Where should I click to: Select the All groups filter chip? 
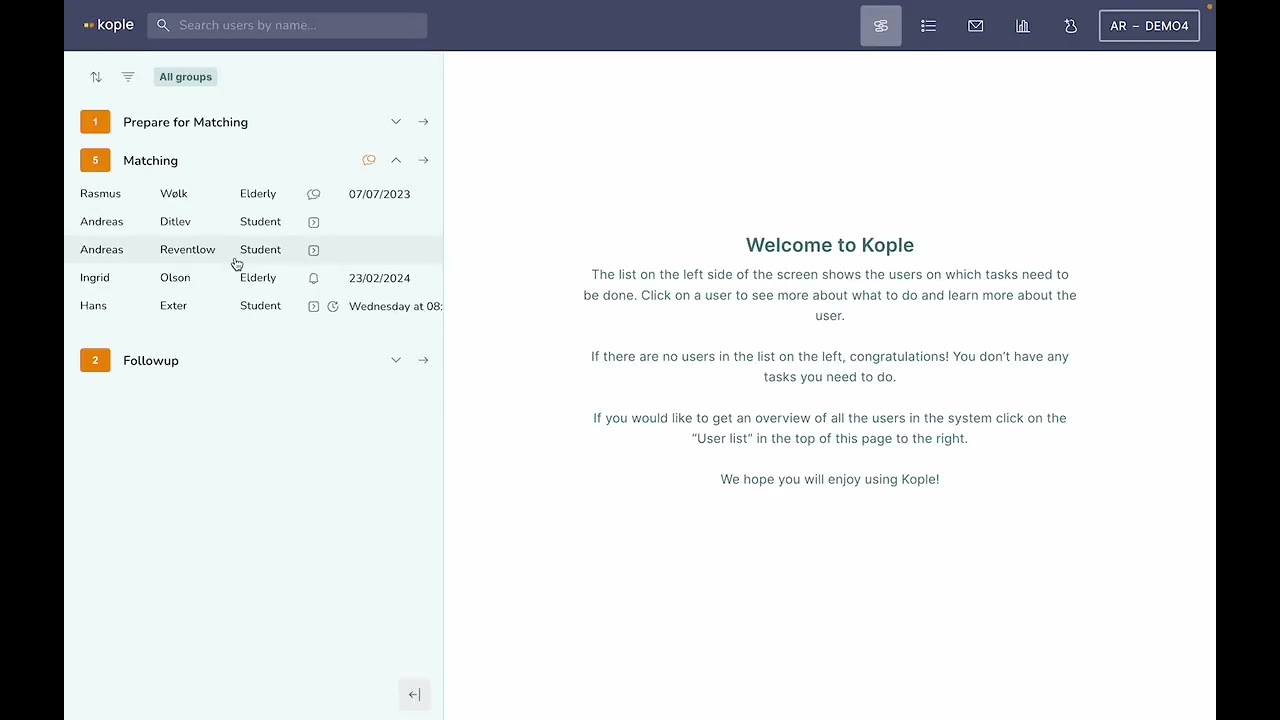click(x=186, y=77)
